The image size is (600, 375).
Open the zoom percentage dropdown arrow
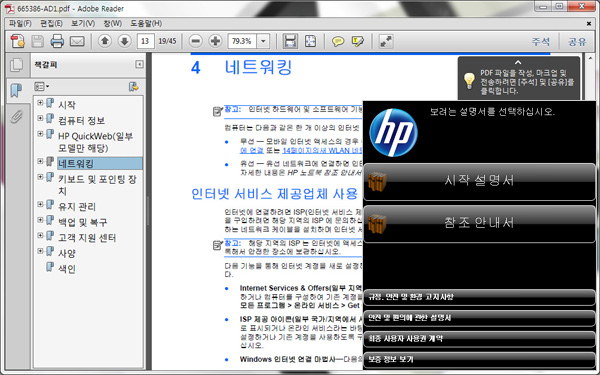(x=263, y=41)
